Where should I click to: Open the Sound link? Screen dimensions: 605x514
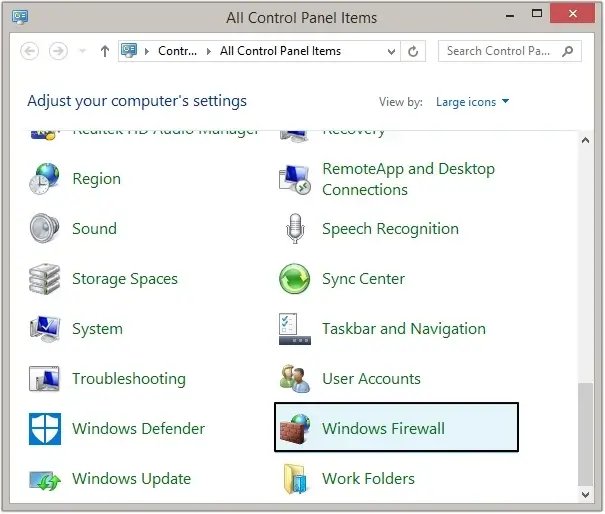95,228
